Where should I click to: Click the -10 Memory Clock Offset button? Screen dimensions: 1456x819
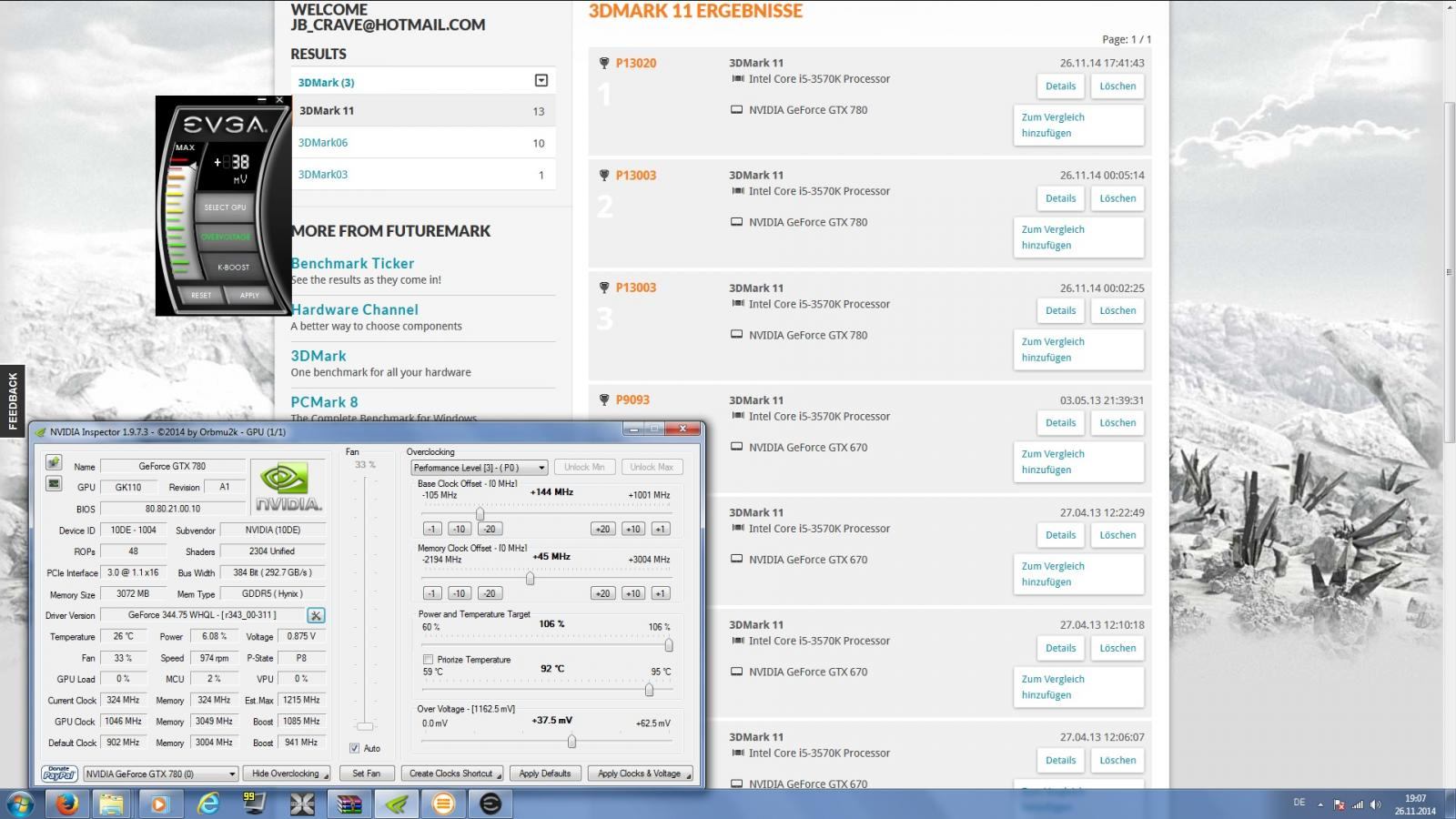pos(459,593)
